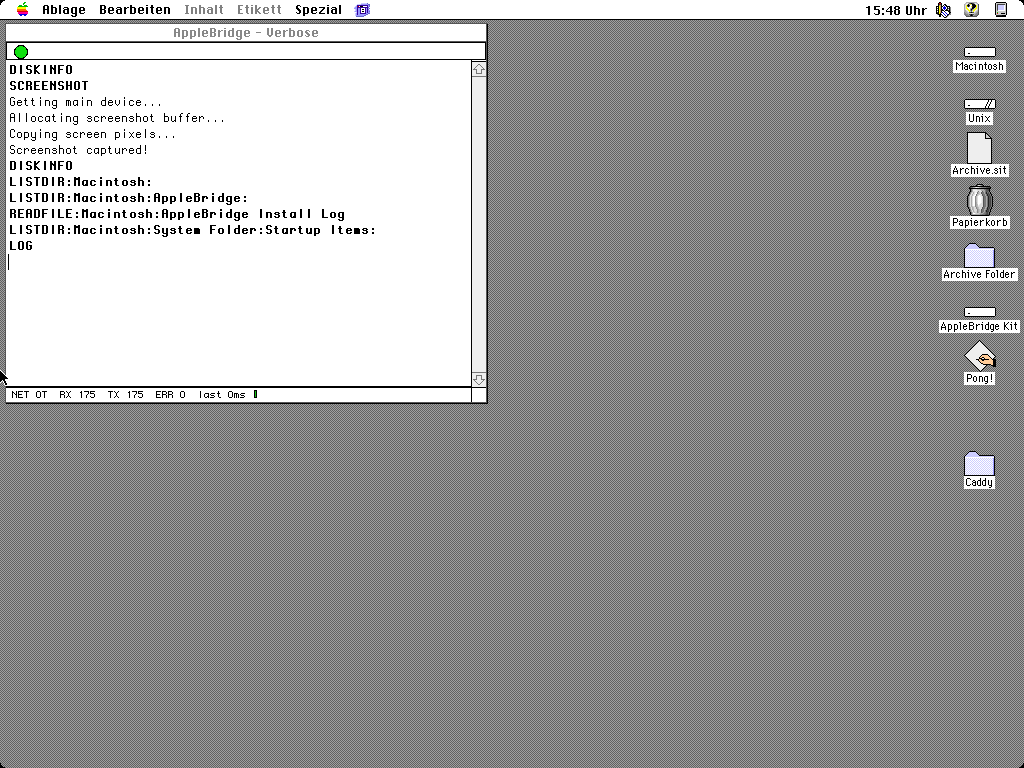This screenshot has height=768, width=1024.
Task: Click the 'LISTDIR:Macintosh:' log line
Action: tap(80, 182)
